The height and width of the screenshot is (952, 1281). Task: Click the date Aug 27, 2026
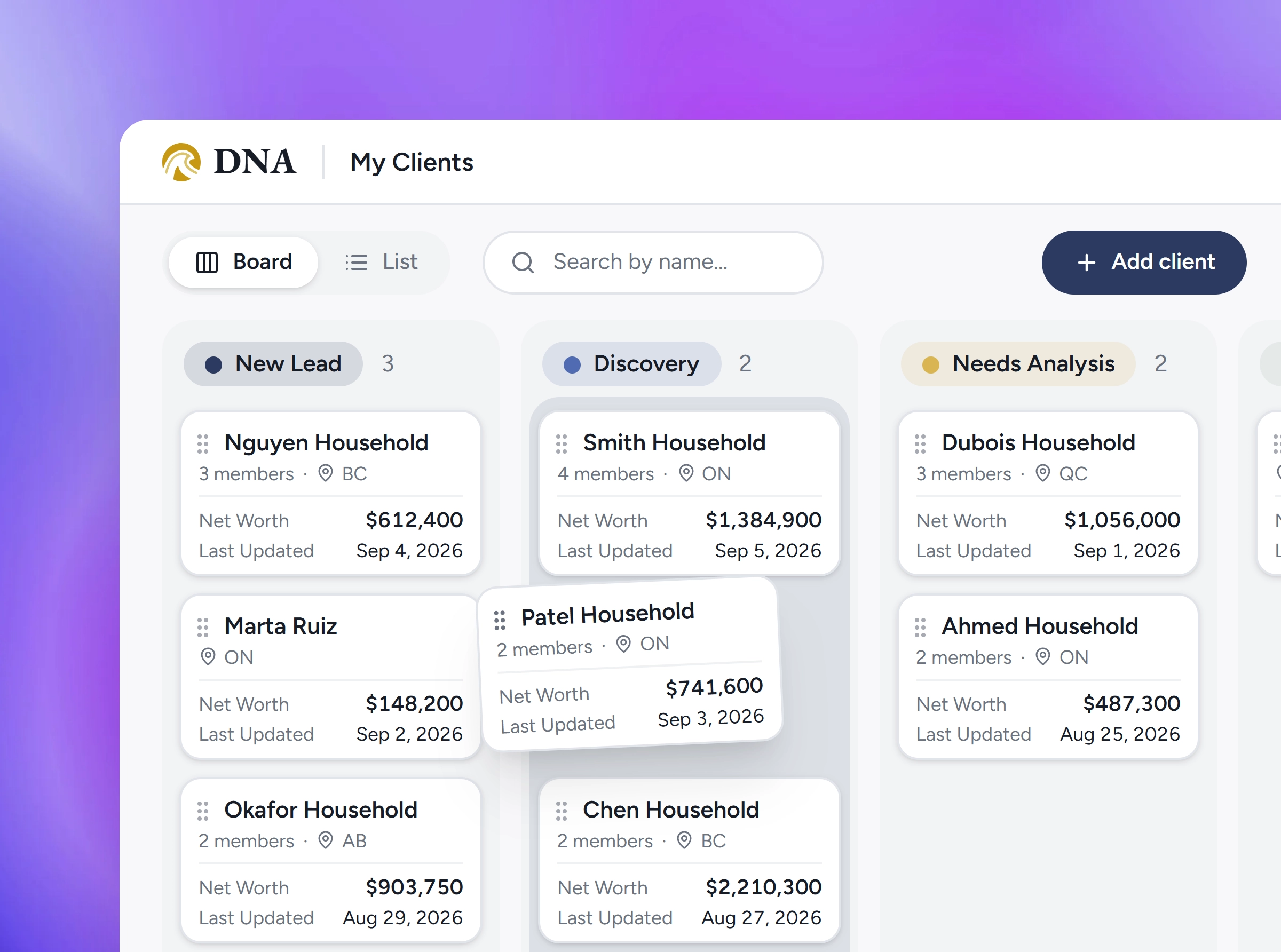point(761,917)
